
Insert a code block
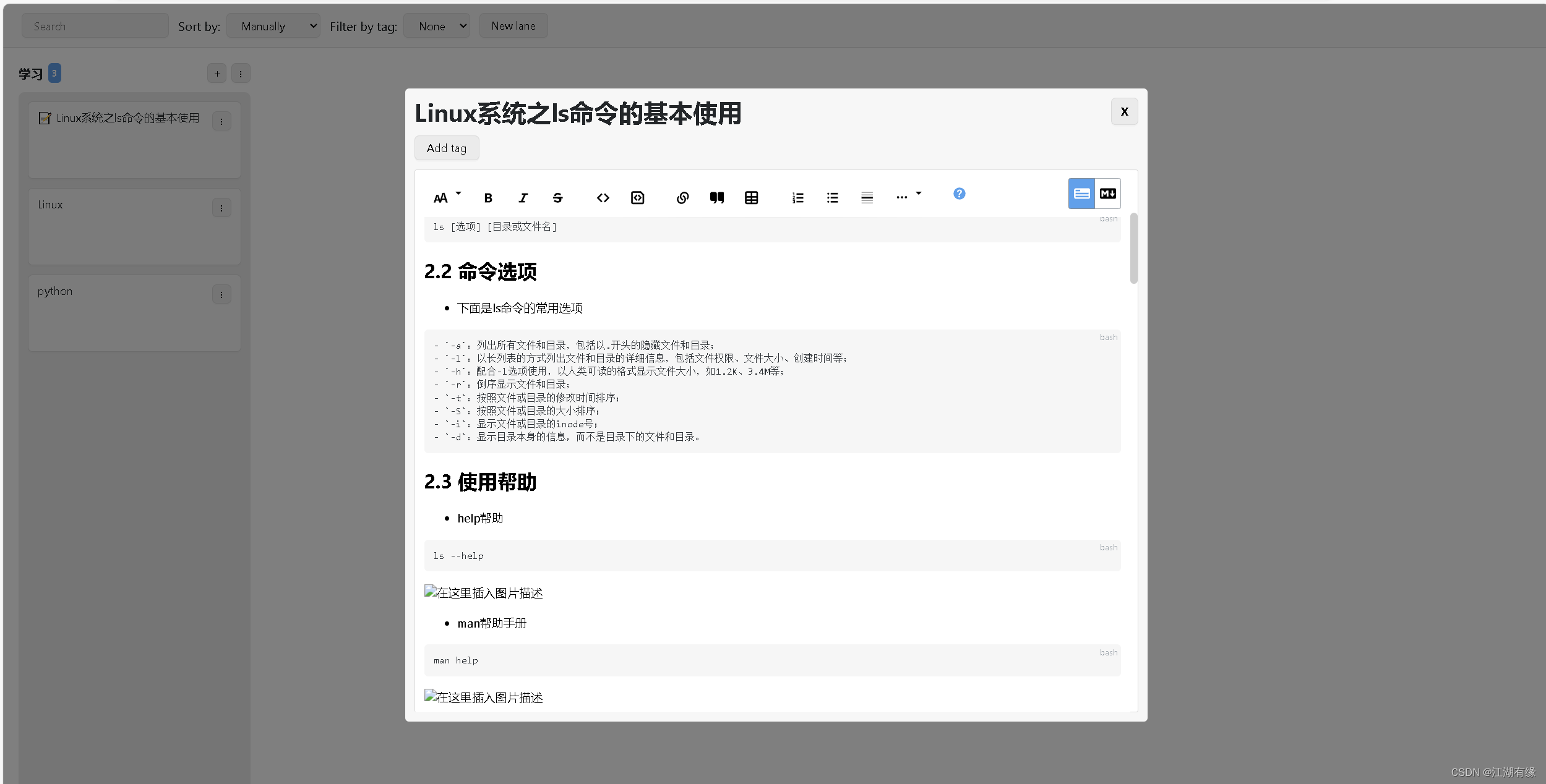click(x=637, y=197)
